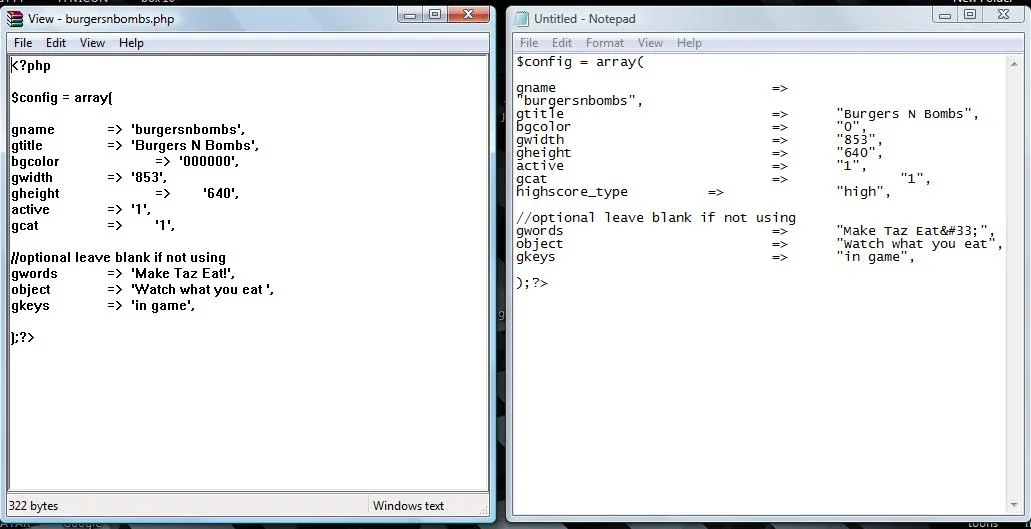
Task: Open Help menu in burgersnbombs.php viewer
Action: point(131,43)
